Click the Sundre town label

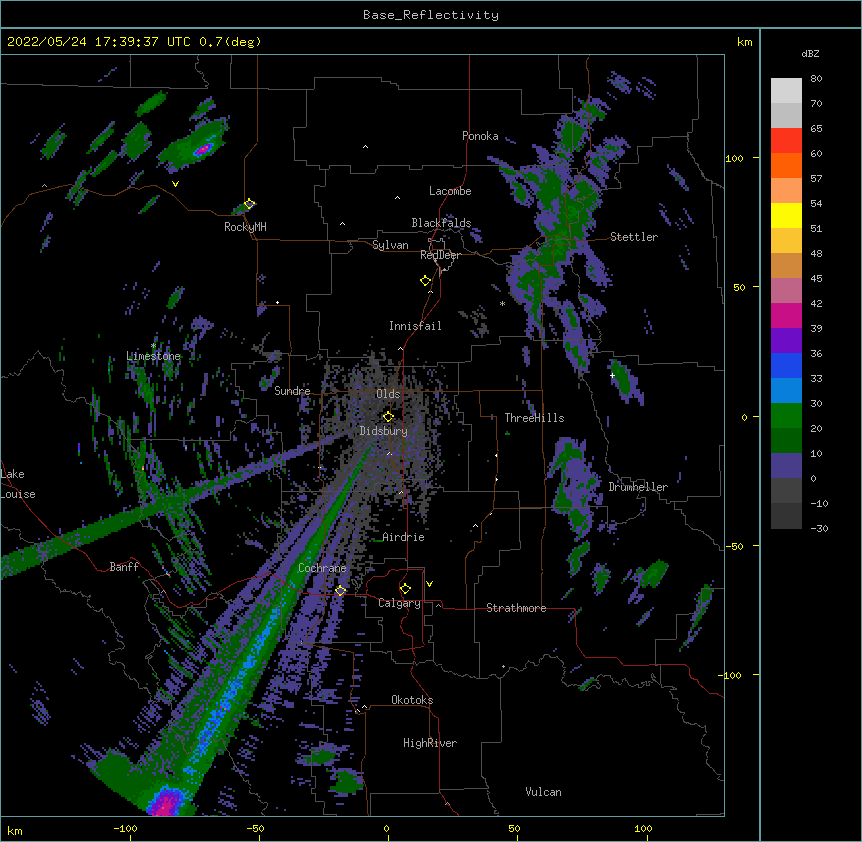point(292,391)
